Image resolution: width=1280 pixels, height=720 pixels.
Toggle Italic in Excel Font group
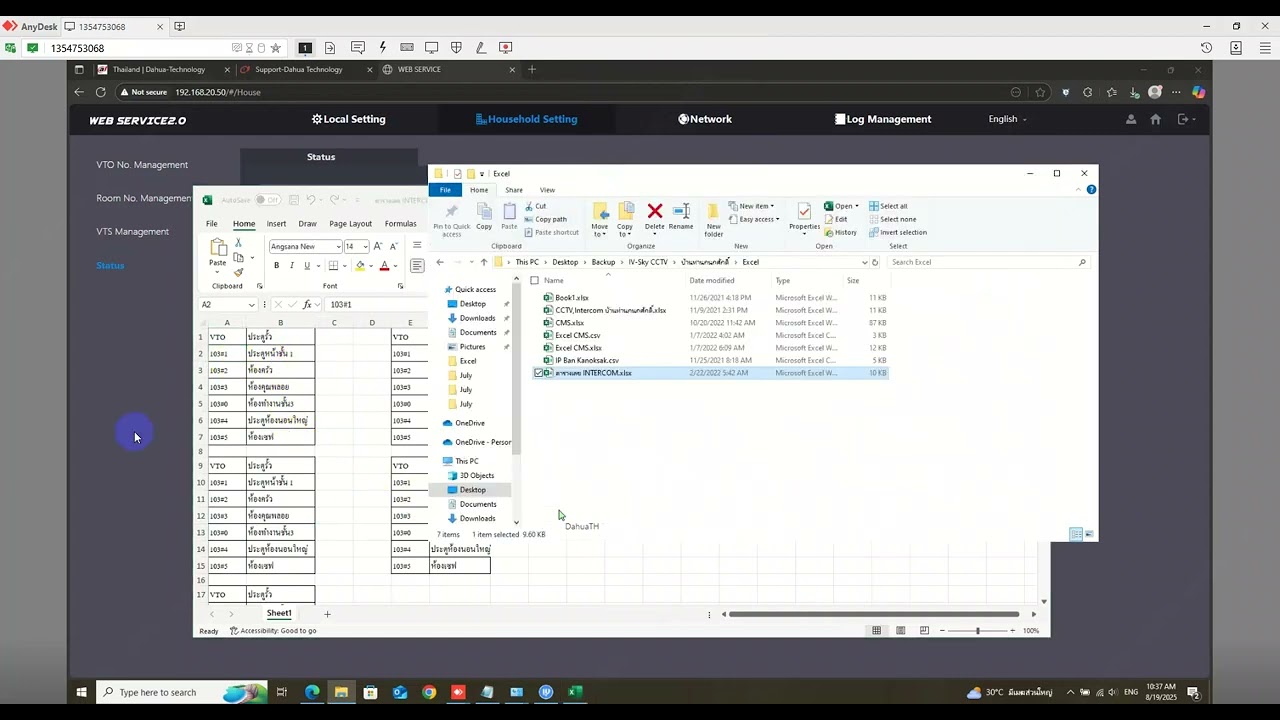291,266
